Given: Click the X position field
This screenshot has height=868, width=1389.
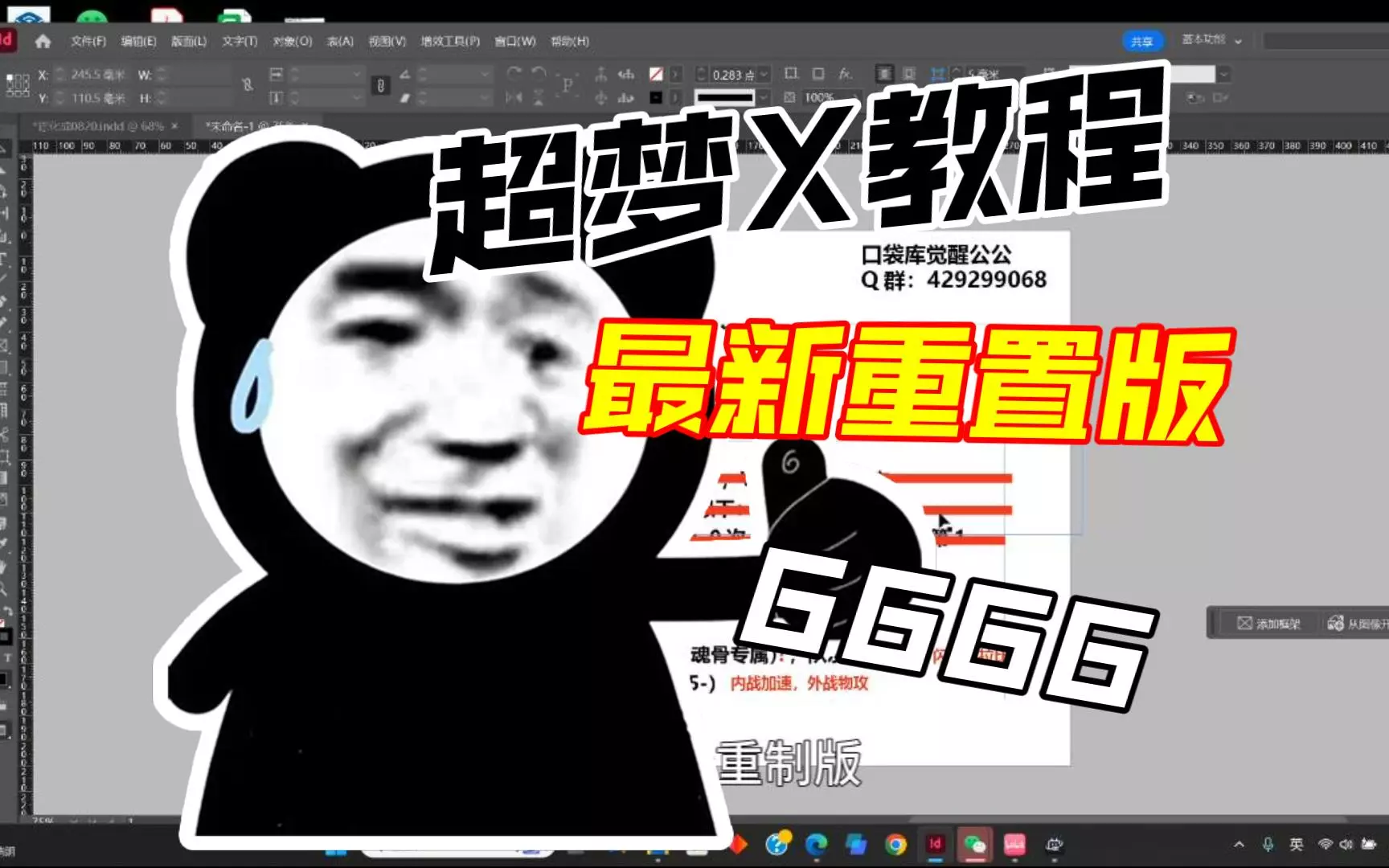Looking at the screenshot, I should [98, 74].
